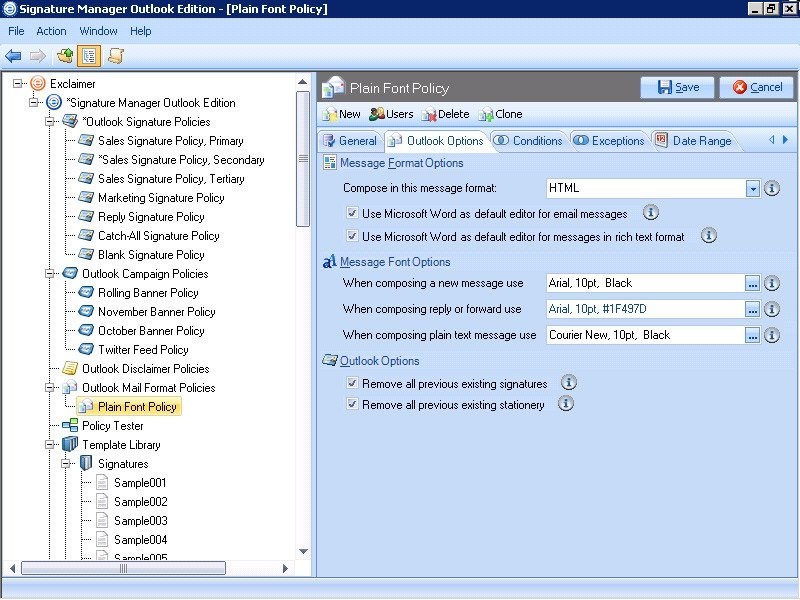
Task: Toggle the console tree view toolbar icon
Action: 89,56
